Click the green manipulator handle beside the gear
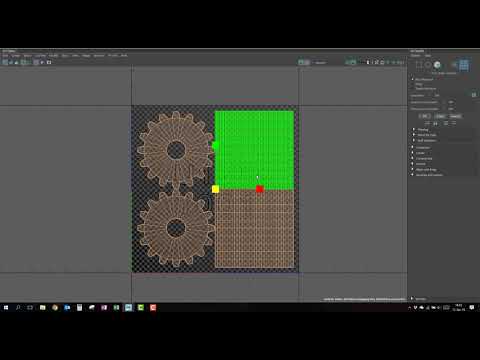Image resolution: width=480 pixels, height=360 pixels. click(215, 145)
